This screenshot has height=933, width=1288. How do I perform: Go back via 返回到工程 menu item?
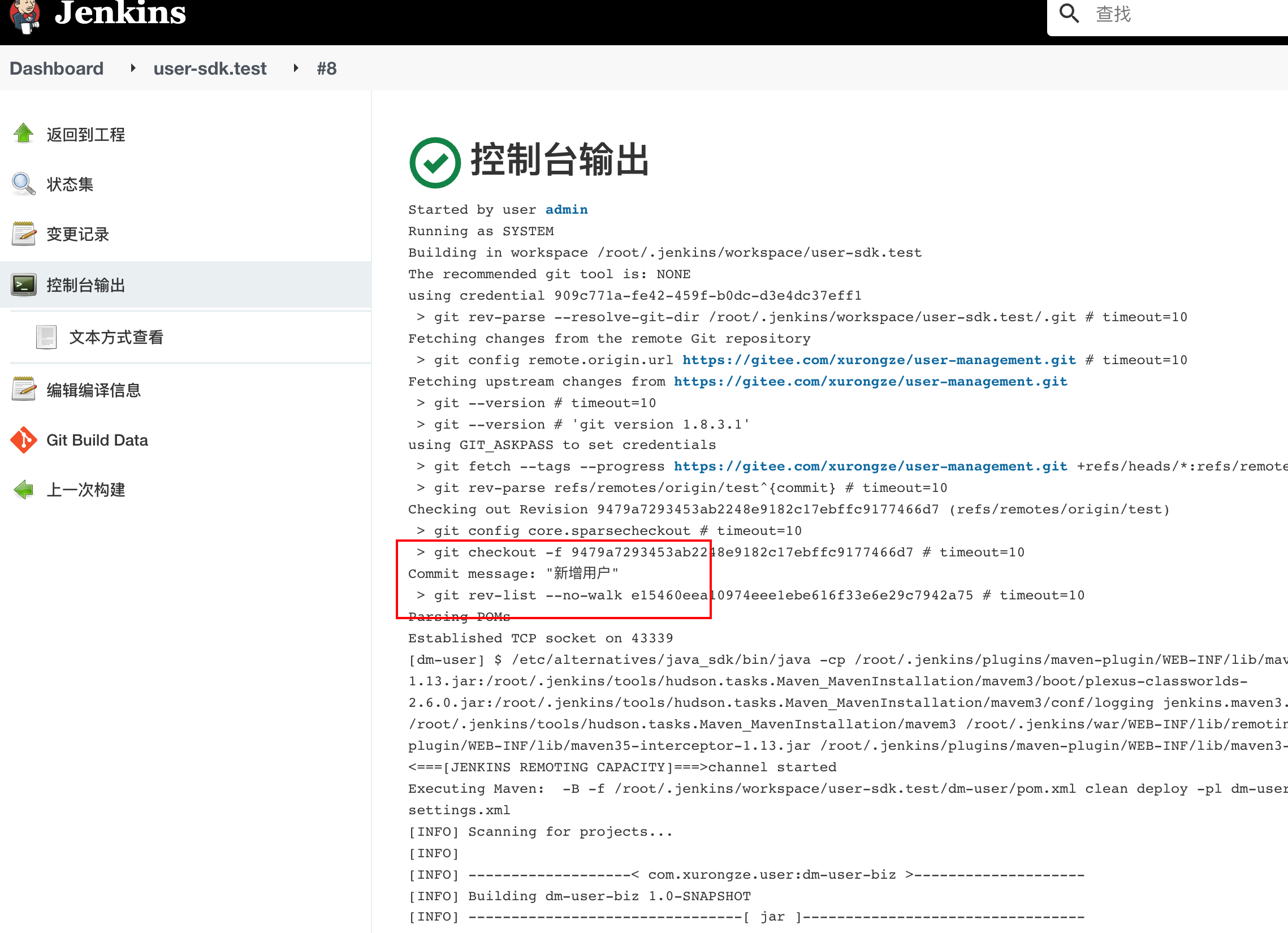point(86,135)
